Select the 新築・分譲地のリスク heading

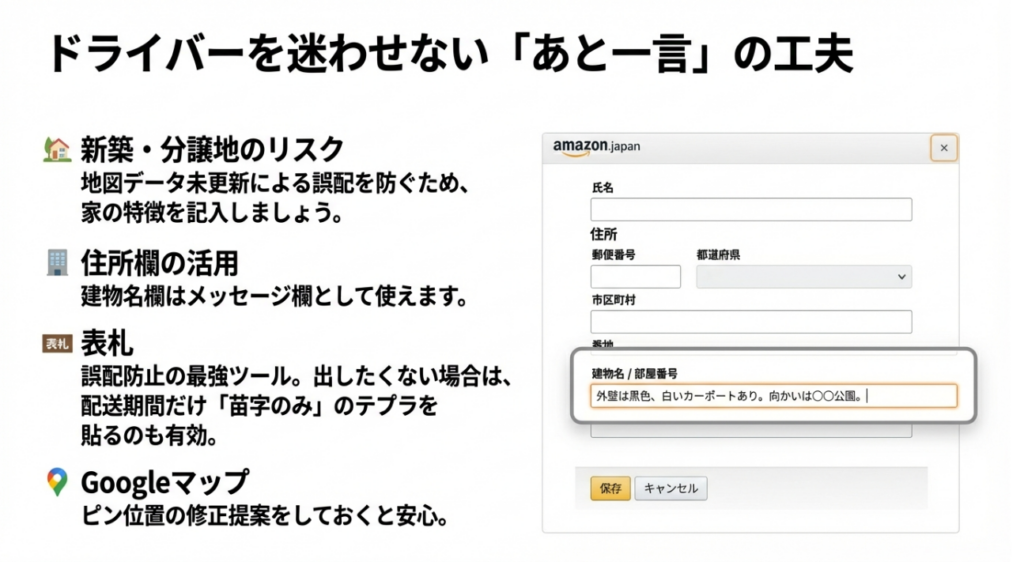[x=212, y=150]
